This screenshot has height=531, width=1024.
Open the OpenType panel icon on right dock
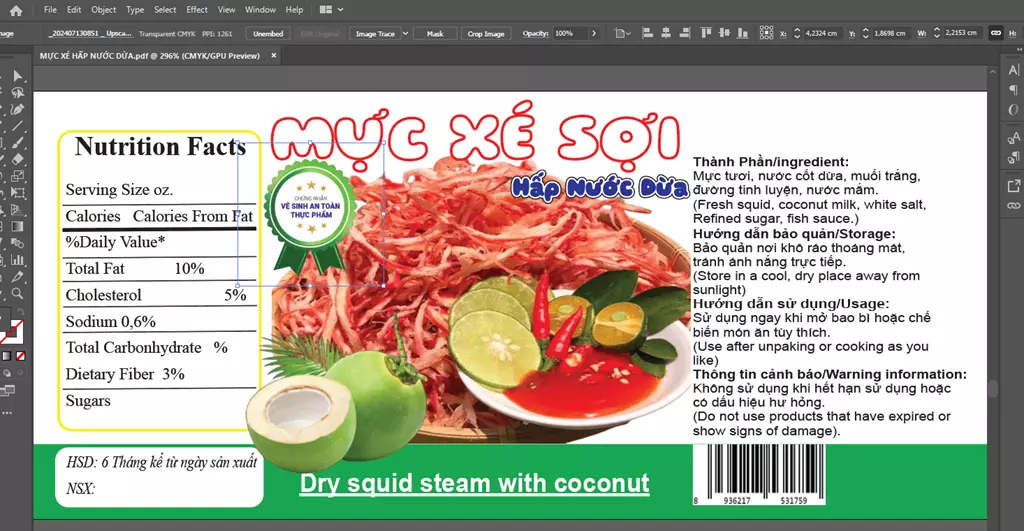pos(1014,110)
